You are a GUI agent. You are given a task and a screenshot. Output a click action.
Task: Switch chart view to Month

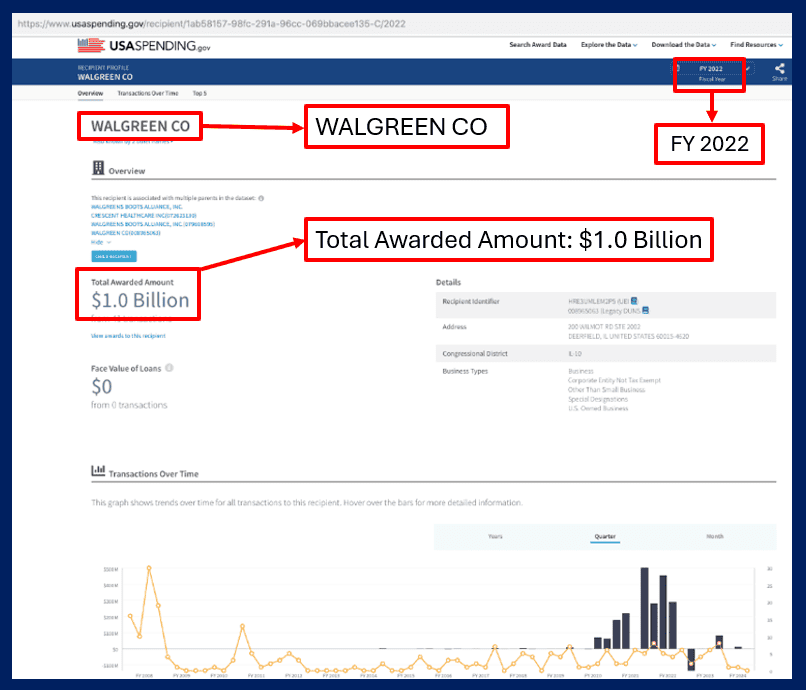(x=715, y=536)
